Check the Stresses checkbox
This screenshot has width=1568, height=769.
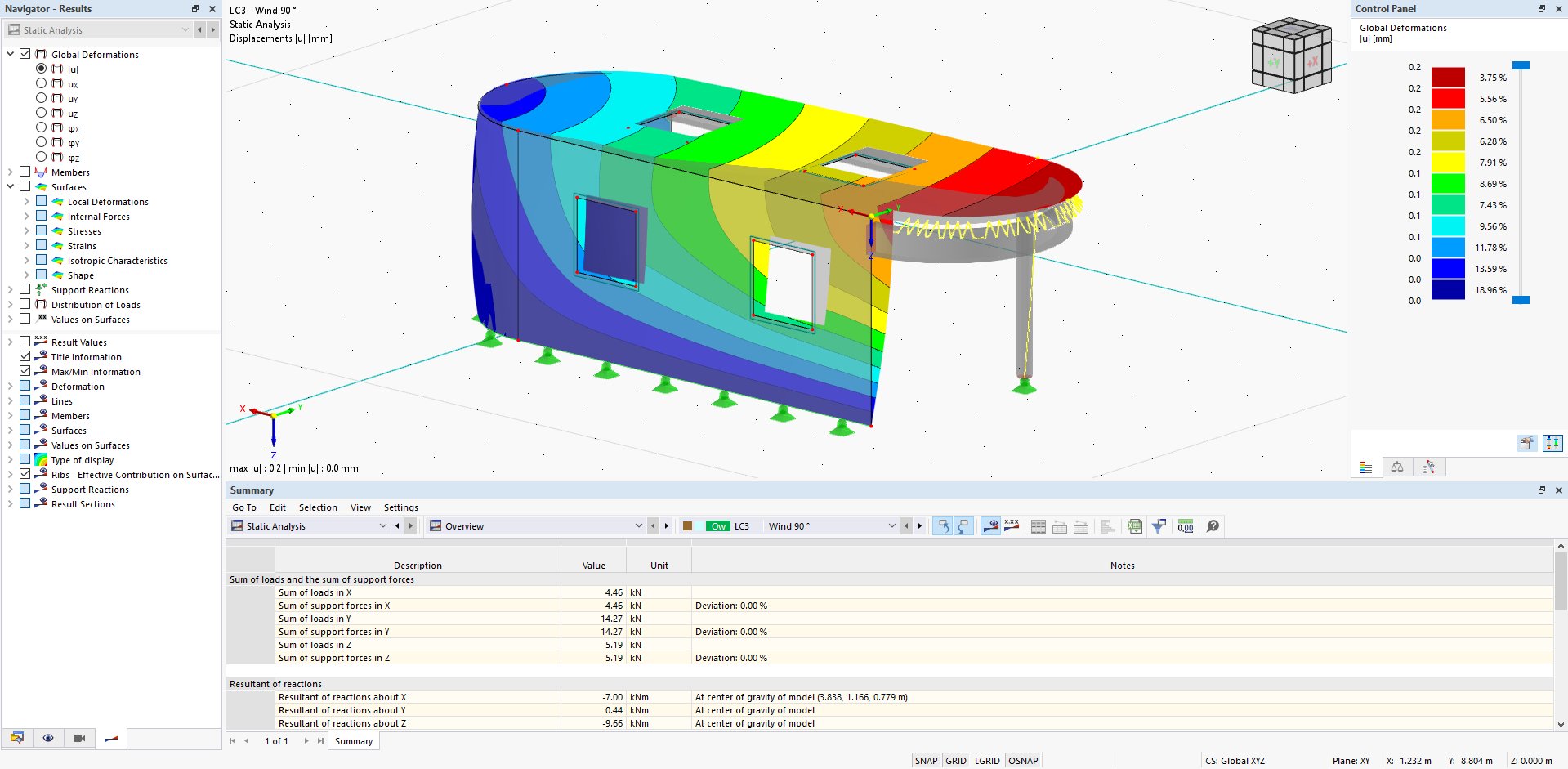point(42,230)
